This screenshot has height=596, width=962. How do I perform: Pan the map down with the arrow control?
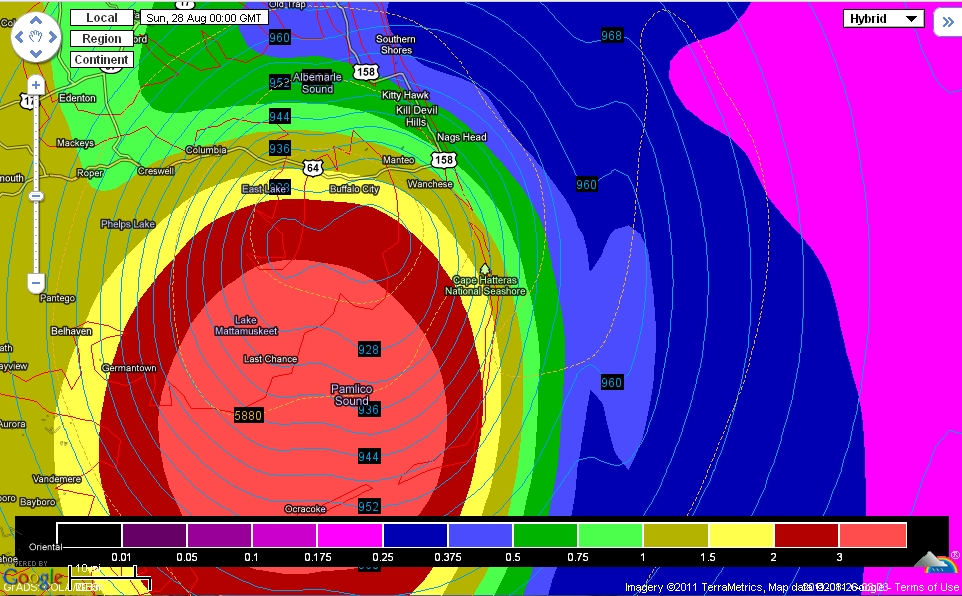click(x=36, y=53)
